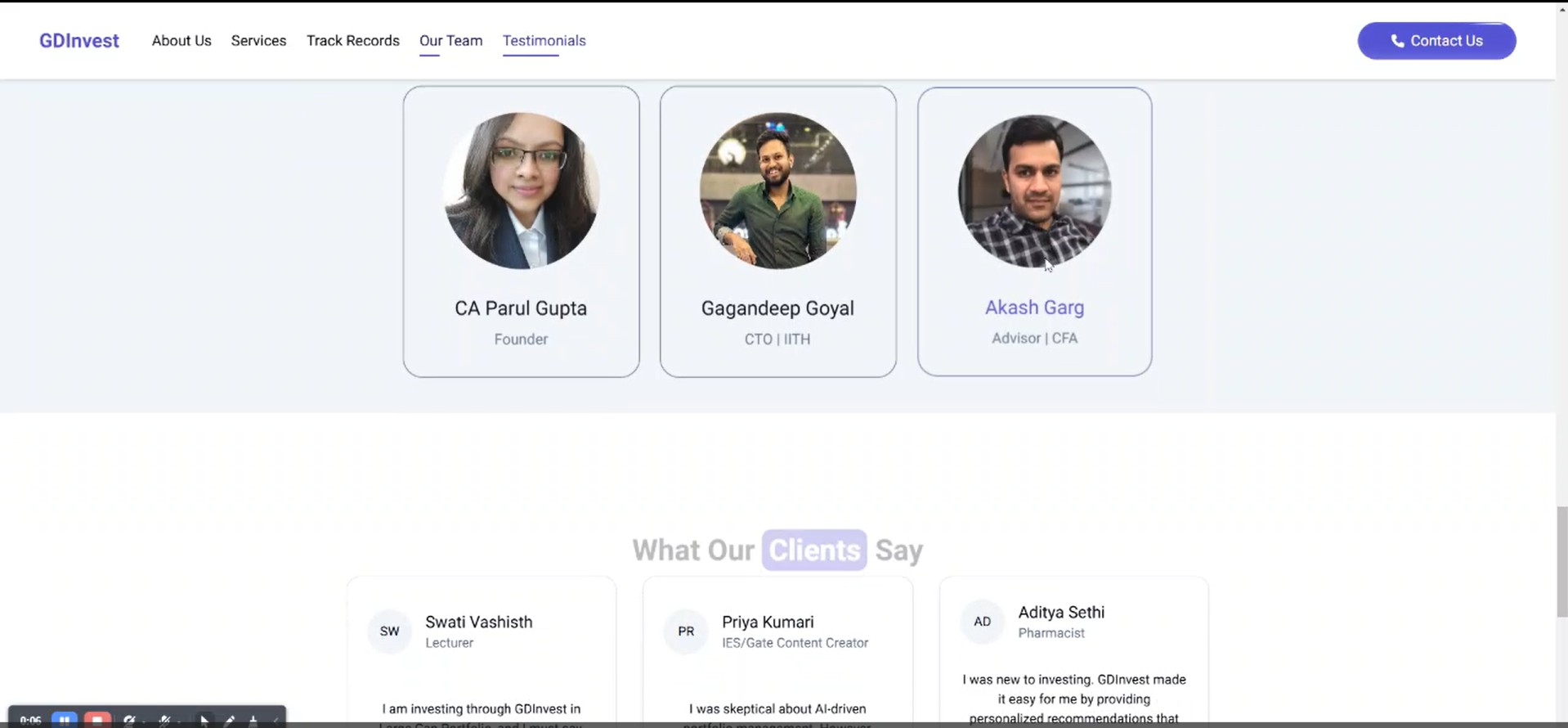Click the GDInvest logo
The image size is (1568, 728).
[x=79, y=41]
